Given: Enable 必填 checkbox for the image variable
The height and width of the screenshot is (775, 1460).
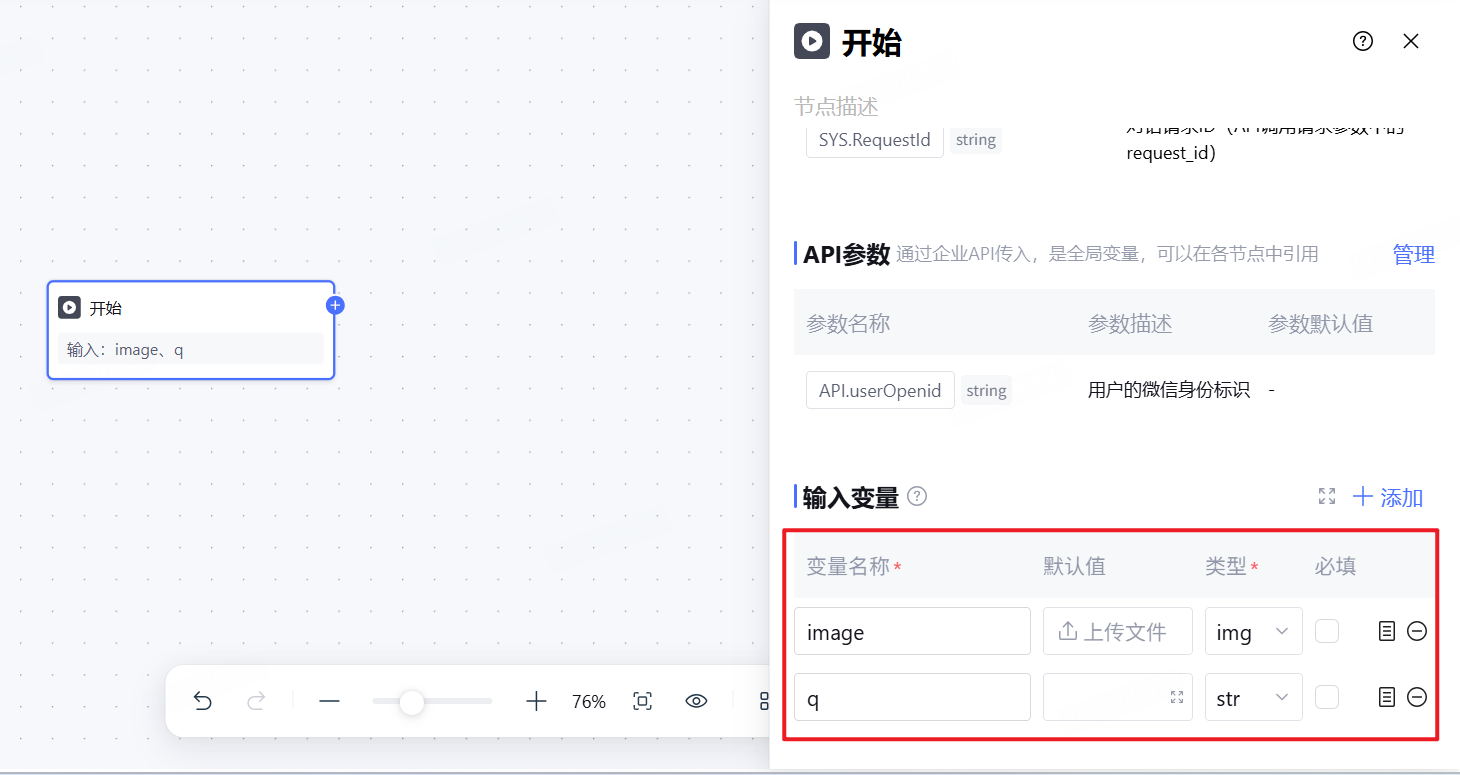Looking at the screenshot, I should point(1327,631).
